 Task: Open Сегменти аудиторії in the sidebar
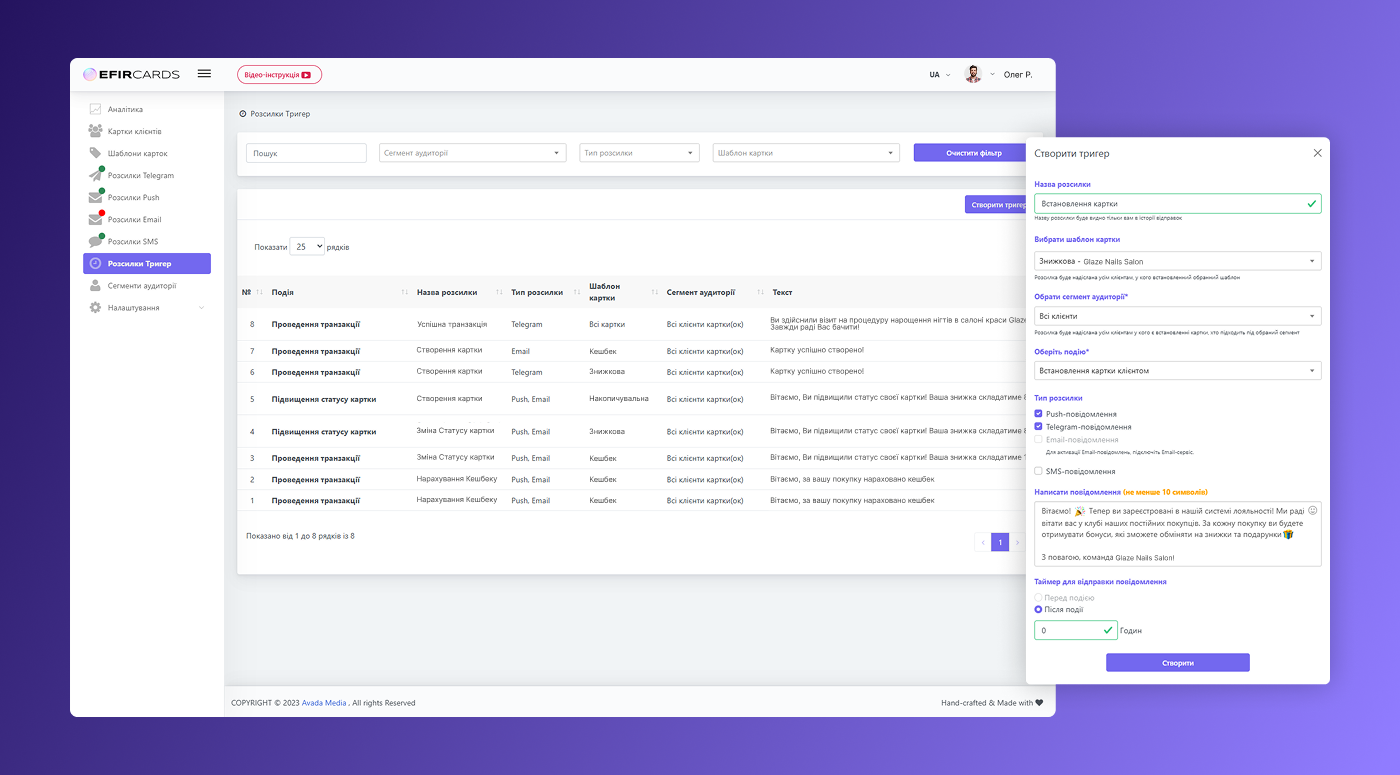tap(141, 286)
